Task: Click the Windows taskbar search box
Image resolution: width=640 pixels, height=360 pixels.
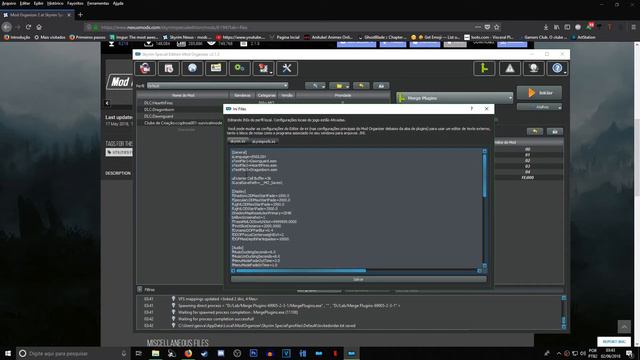Action: 73,353
